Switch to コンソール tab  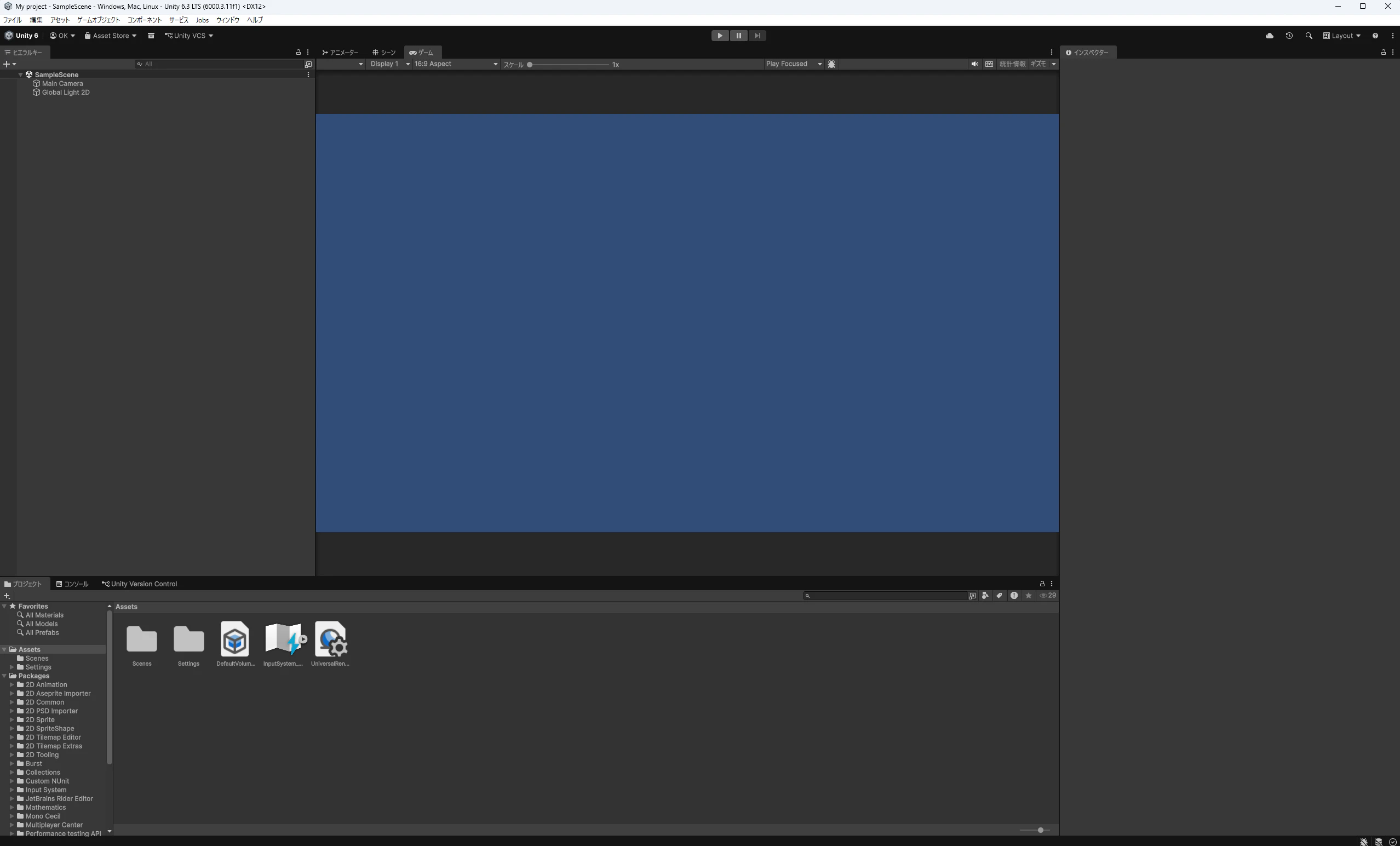[x=72, y=584]
